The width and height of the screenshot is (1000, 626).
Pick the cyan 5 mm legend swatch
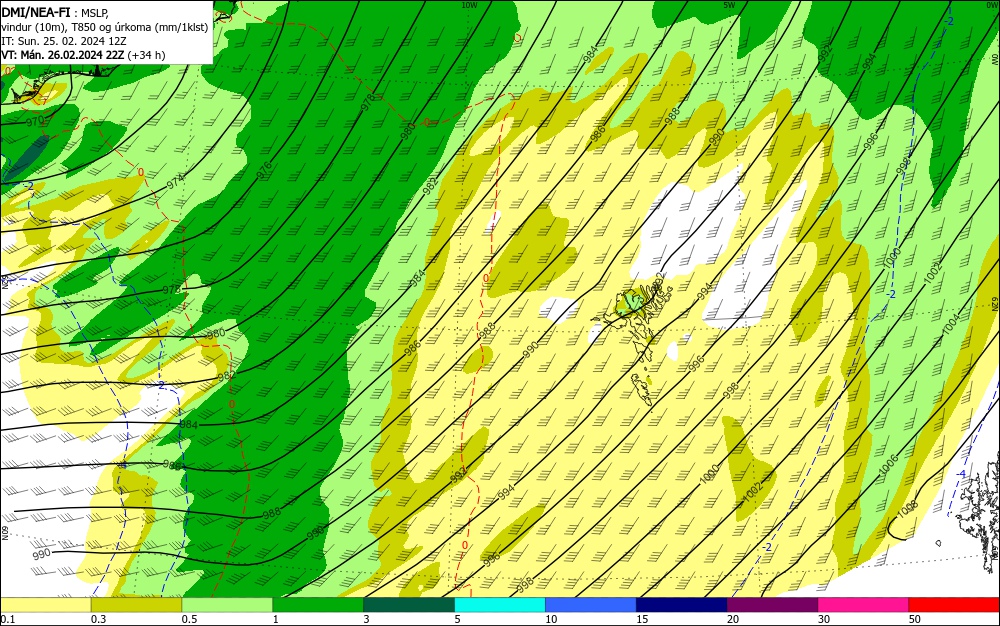click(500, 605)
